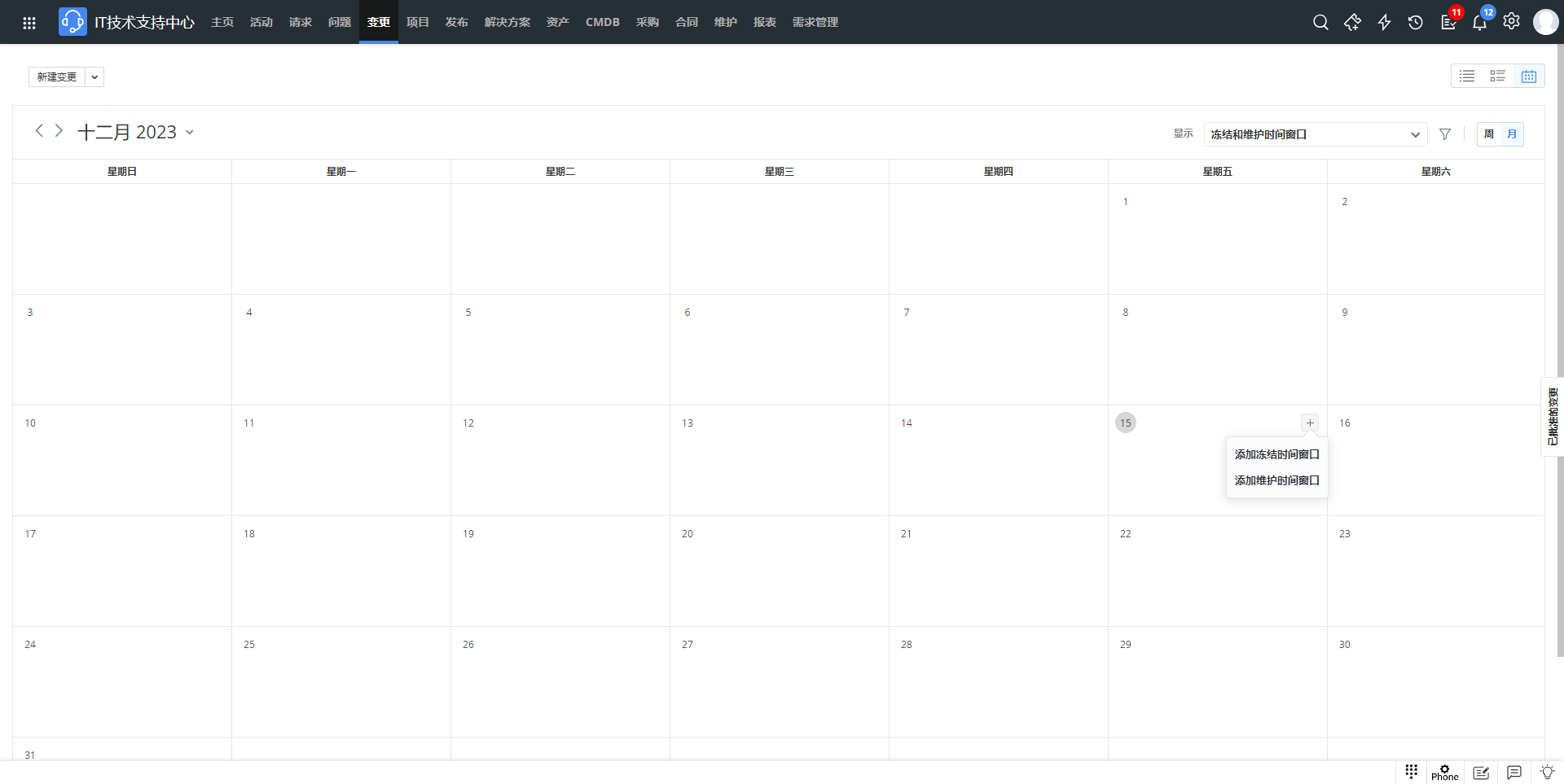Switch calendar to week view 周
Image resolution: width=1564 pixels, height=784 pixels.
point(1489,134)
